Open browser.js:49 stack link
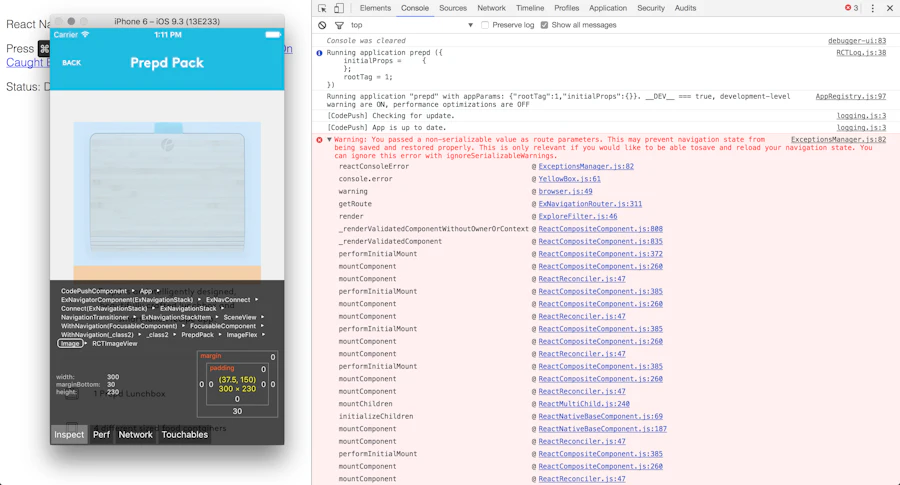900x485 pixels. click(565, 192)
